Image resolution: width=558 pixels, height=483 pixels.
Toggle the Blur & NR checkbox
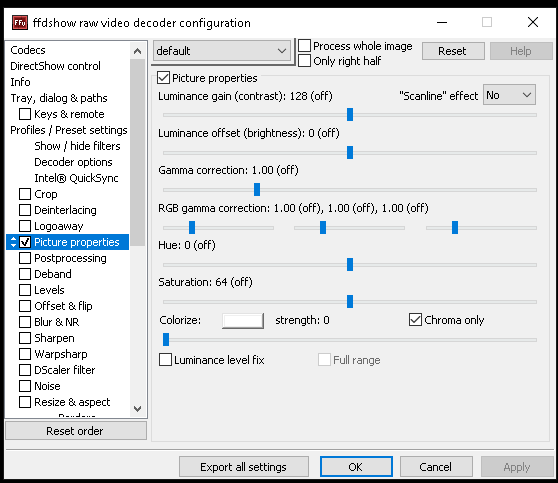point(25,322)
